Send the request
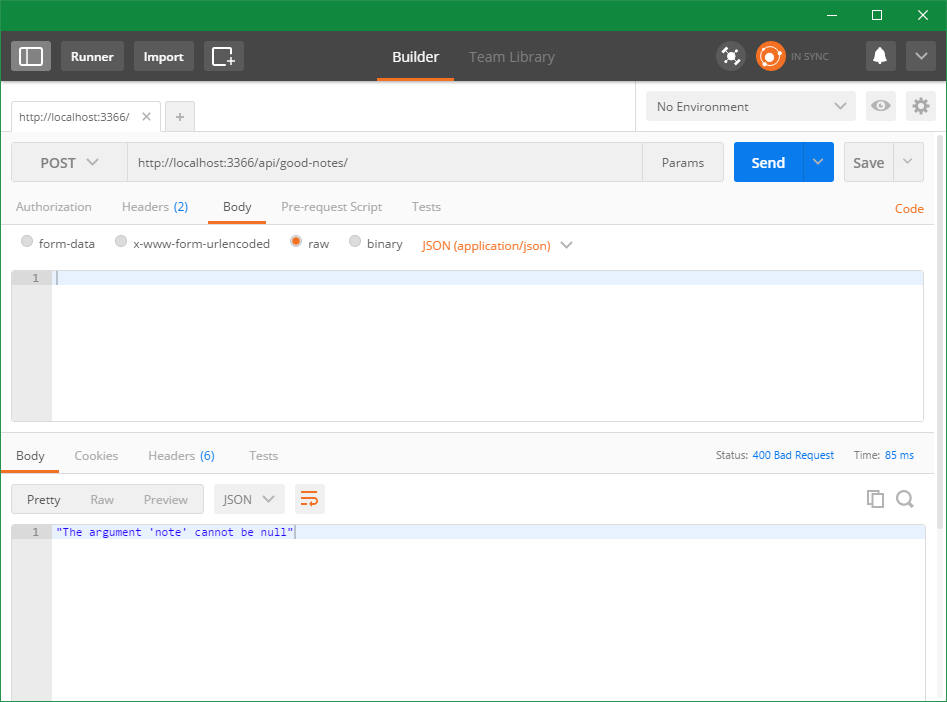This screenshot has width=947, height=702. (768, 163)
